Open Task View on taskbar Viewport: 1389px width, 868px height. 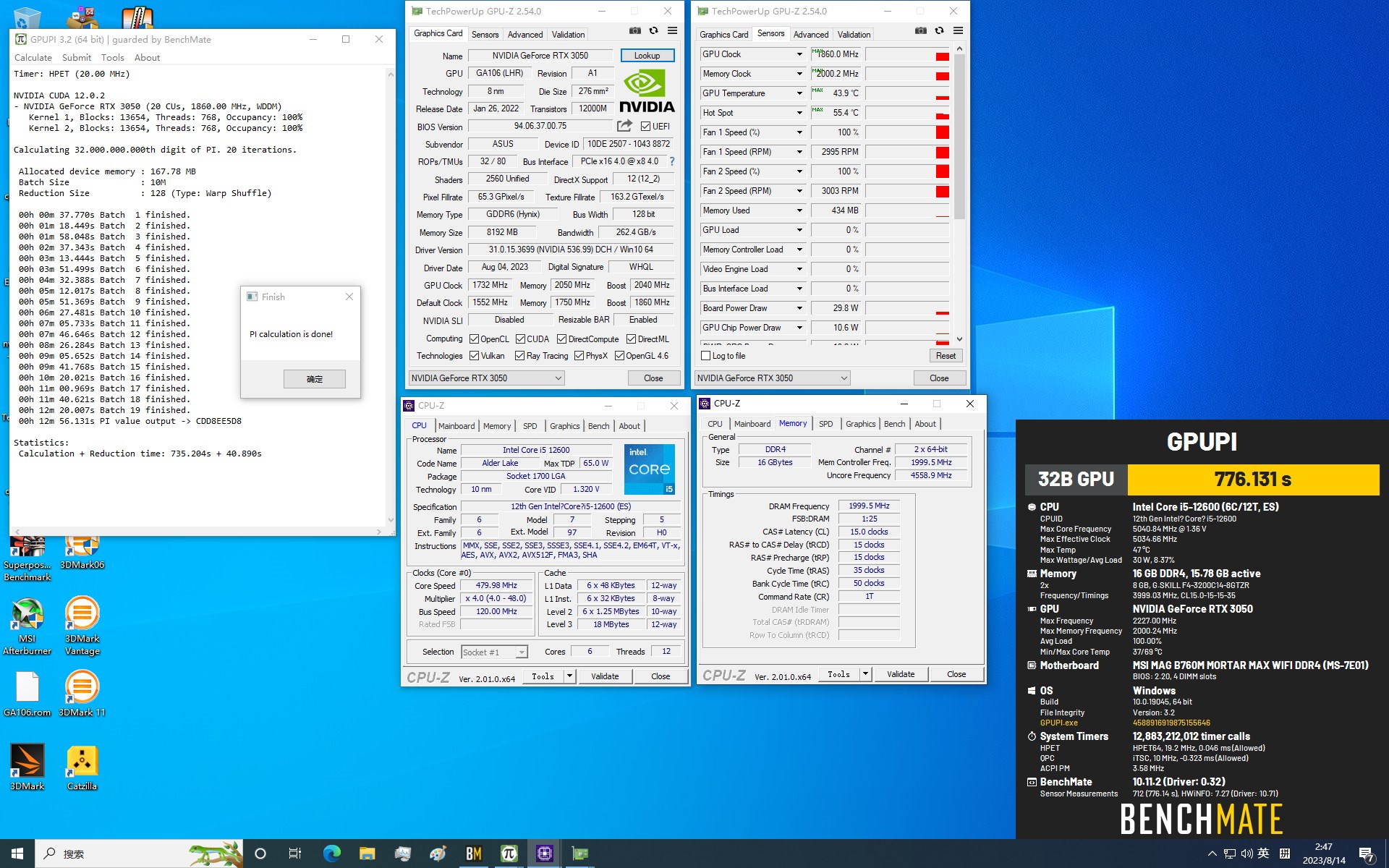pos(295,854)
